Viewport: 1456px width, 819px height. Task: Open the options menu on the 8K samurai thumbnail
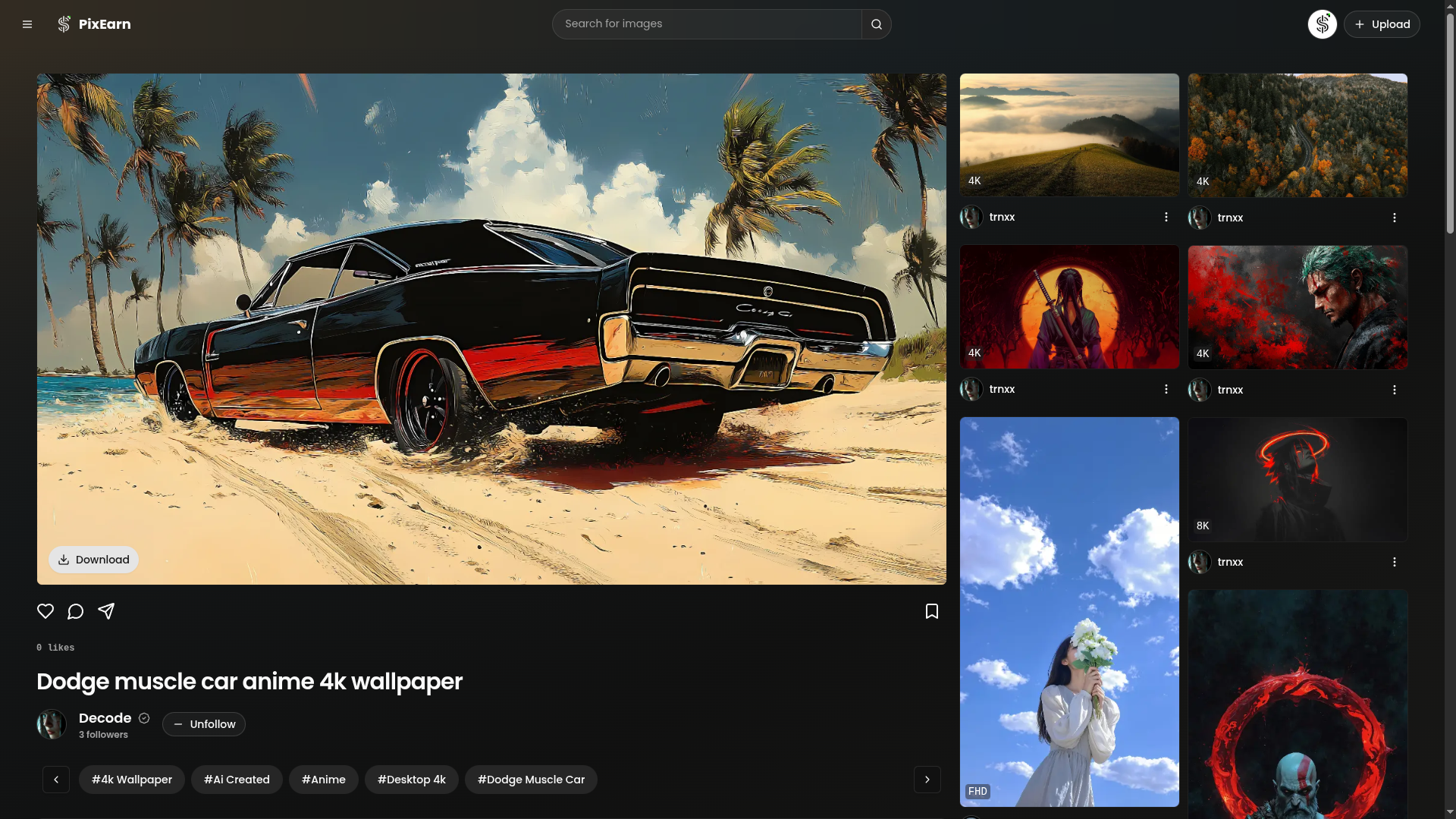1395,561
